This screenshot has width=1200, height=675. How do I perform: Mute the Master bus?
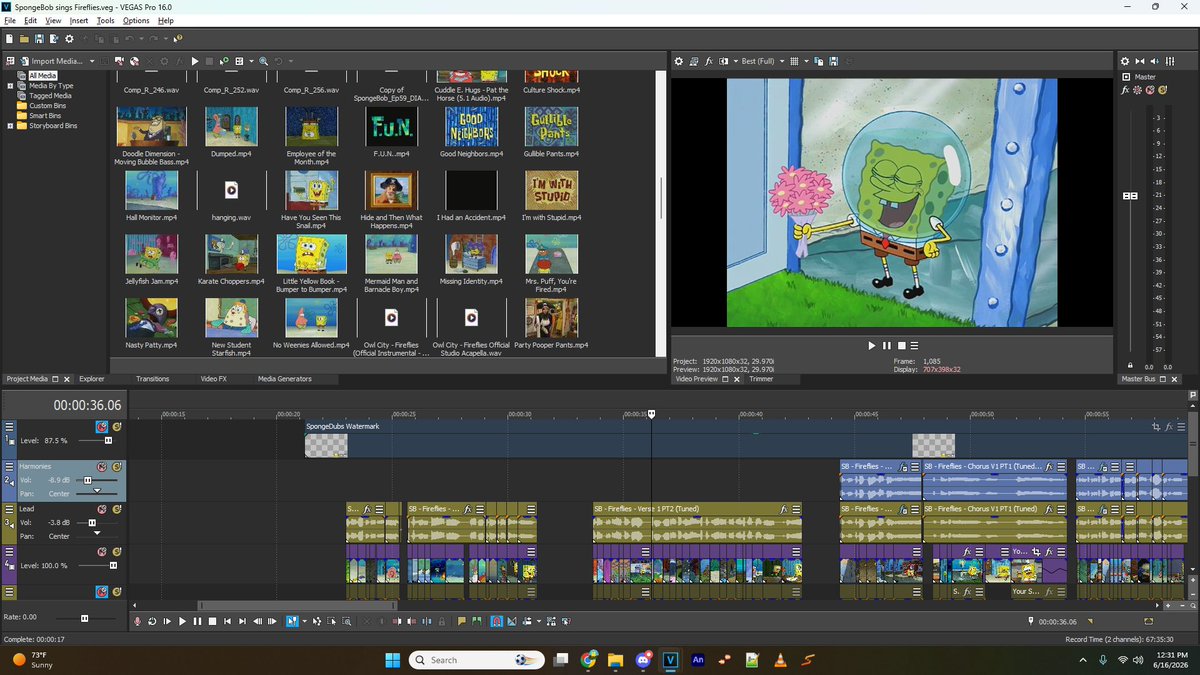coord(1150,90)
